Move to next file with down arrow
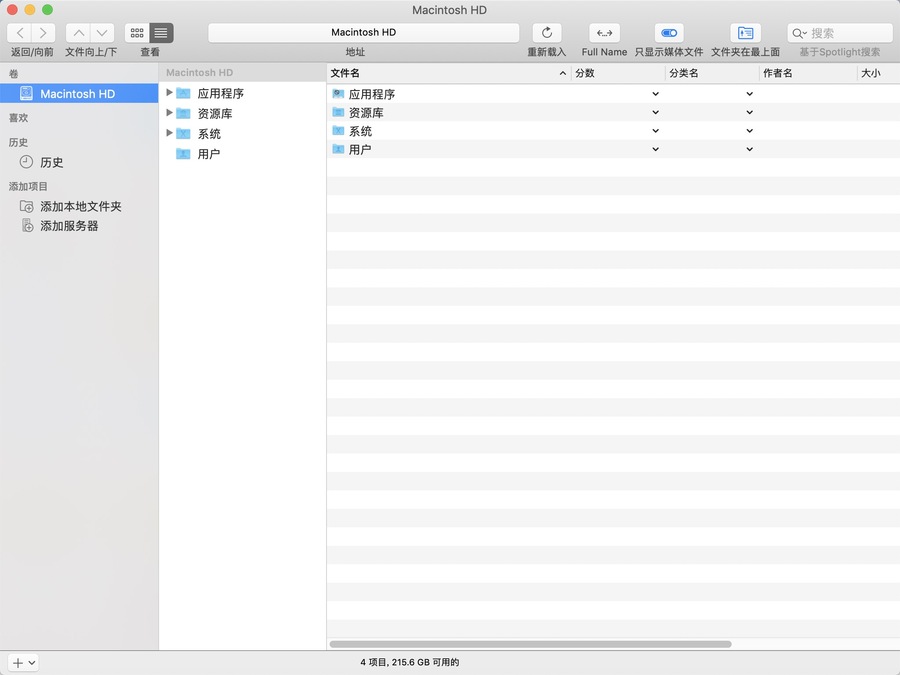 102,33
